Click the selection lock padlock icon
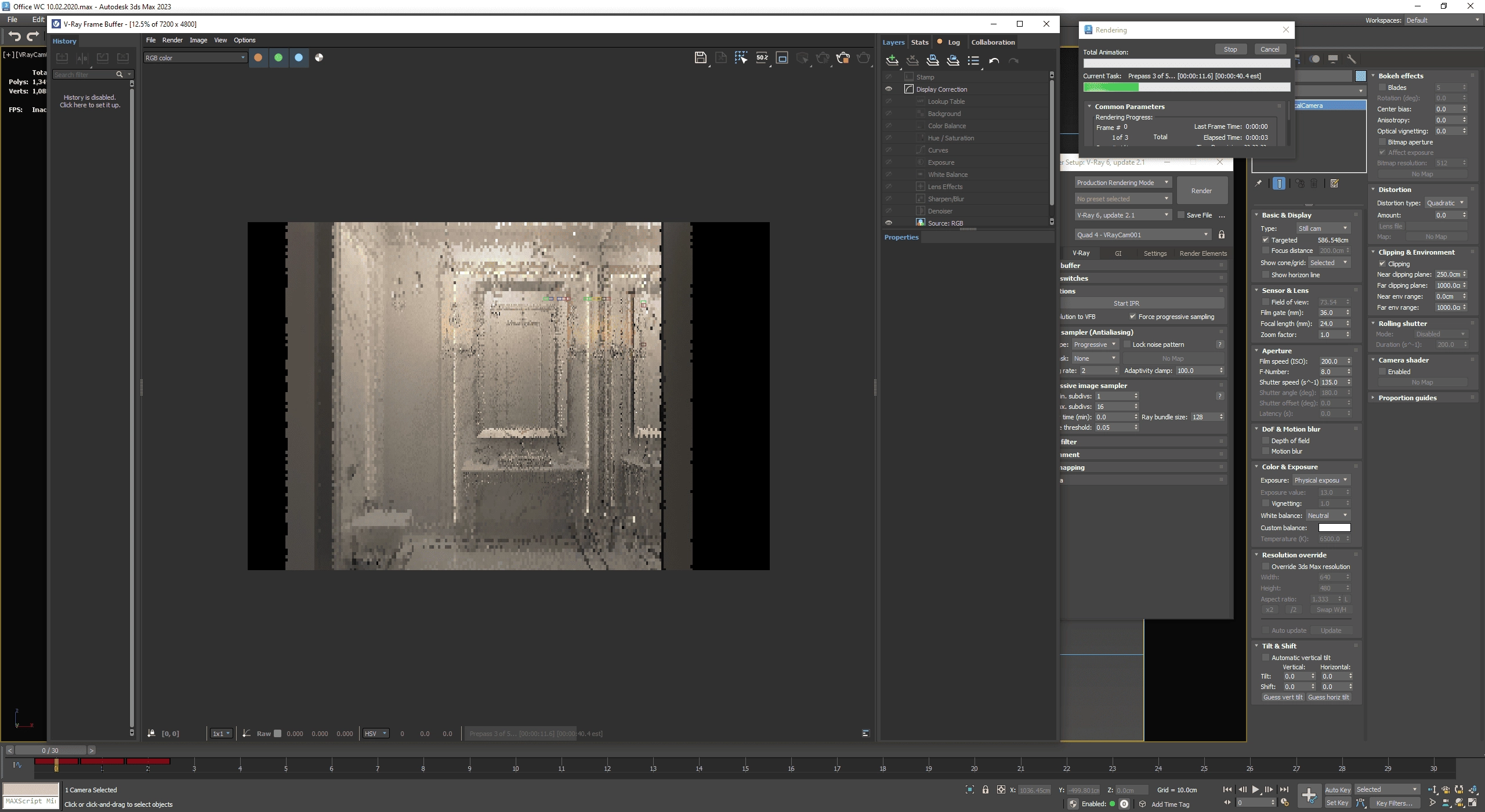1485x812 pixels. pyautogui.click(x=985, y=789)
